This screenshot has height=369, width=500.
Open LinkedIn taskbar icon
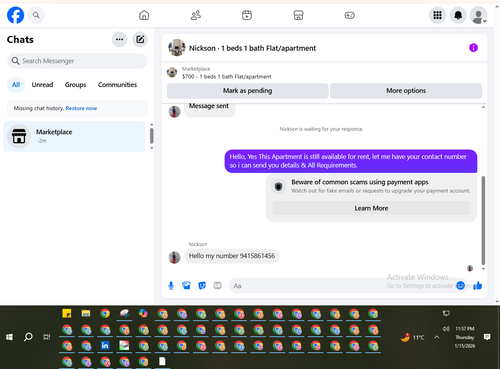tap(105, 345)
